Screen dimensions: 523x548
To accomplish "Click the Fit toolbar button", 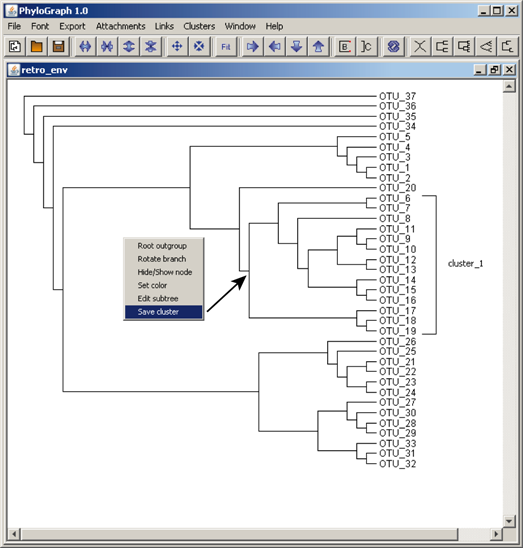I will (225, 46).
